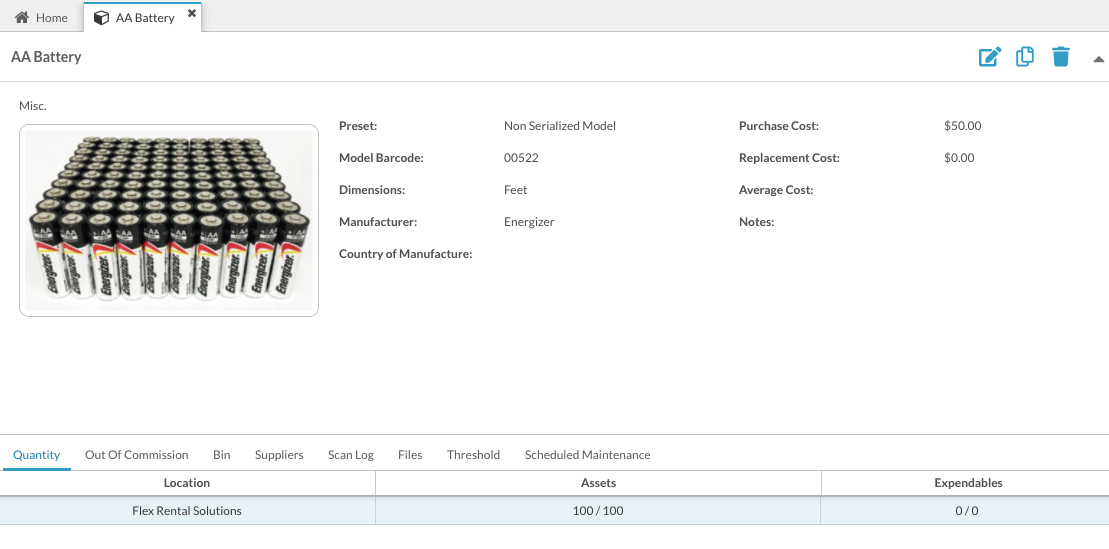Collapse the AA Battery details panel
This screenshot has width=1109, height=549.
1098,59
